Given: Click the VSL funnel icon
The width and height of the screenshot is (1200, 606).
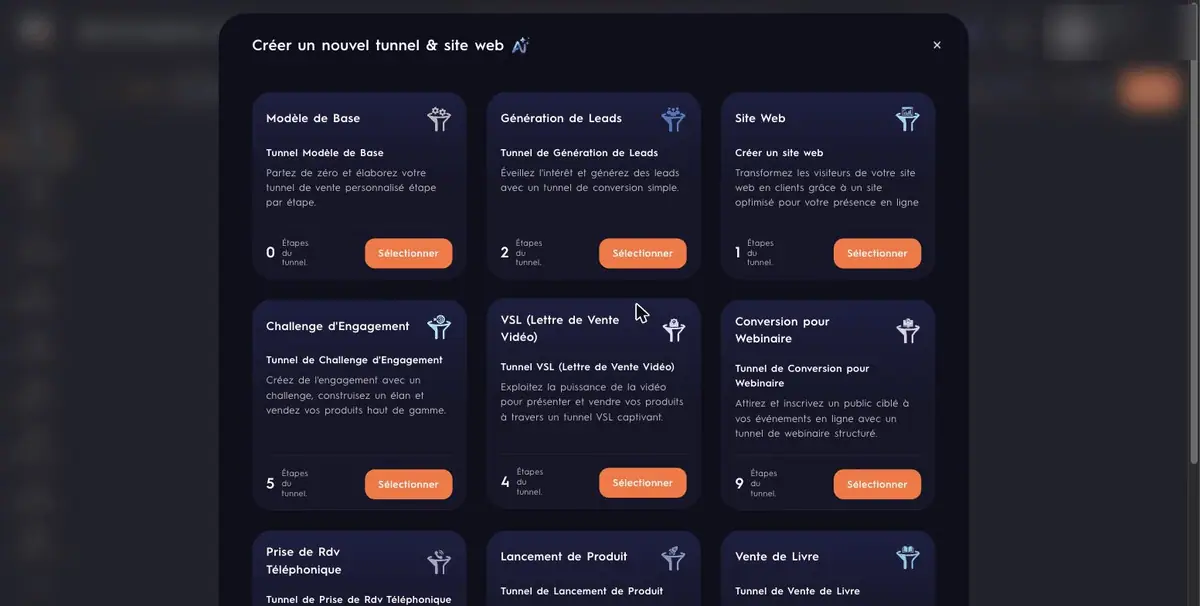Looking at the screenshot, I should (x=673, y=329).
